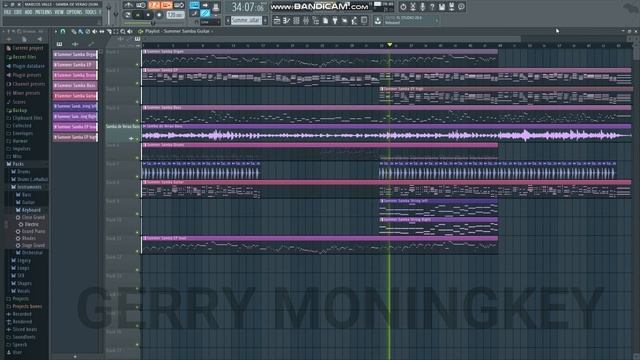The height and width of the screenshot is (360, 640).
Task: Select Summer Samba Organ in pattern picker
Action: coord(75,54)
